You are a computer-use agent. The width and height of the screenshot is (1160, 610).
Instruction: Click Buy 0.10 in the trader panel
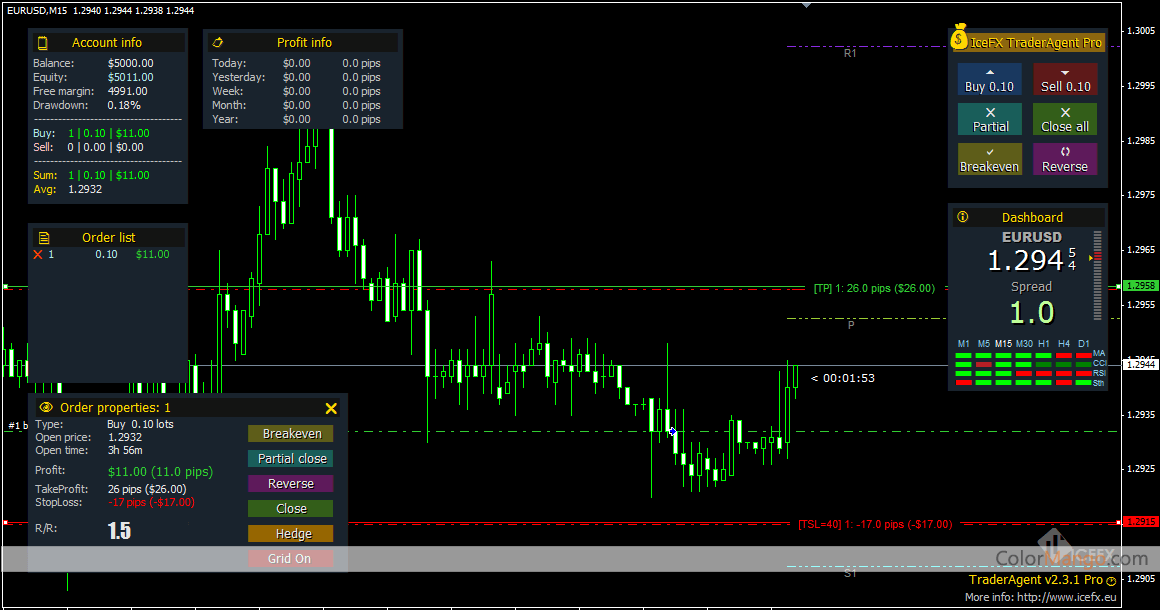click(x=990, y=79)
